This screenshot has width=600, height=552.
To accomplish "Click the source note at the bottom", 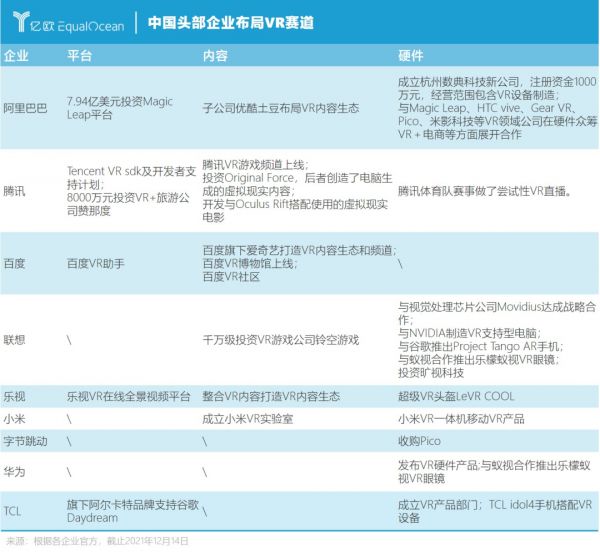I will [97, 540].
